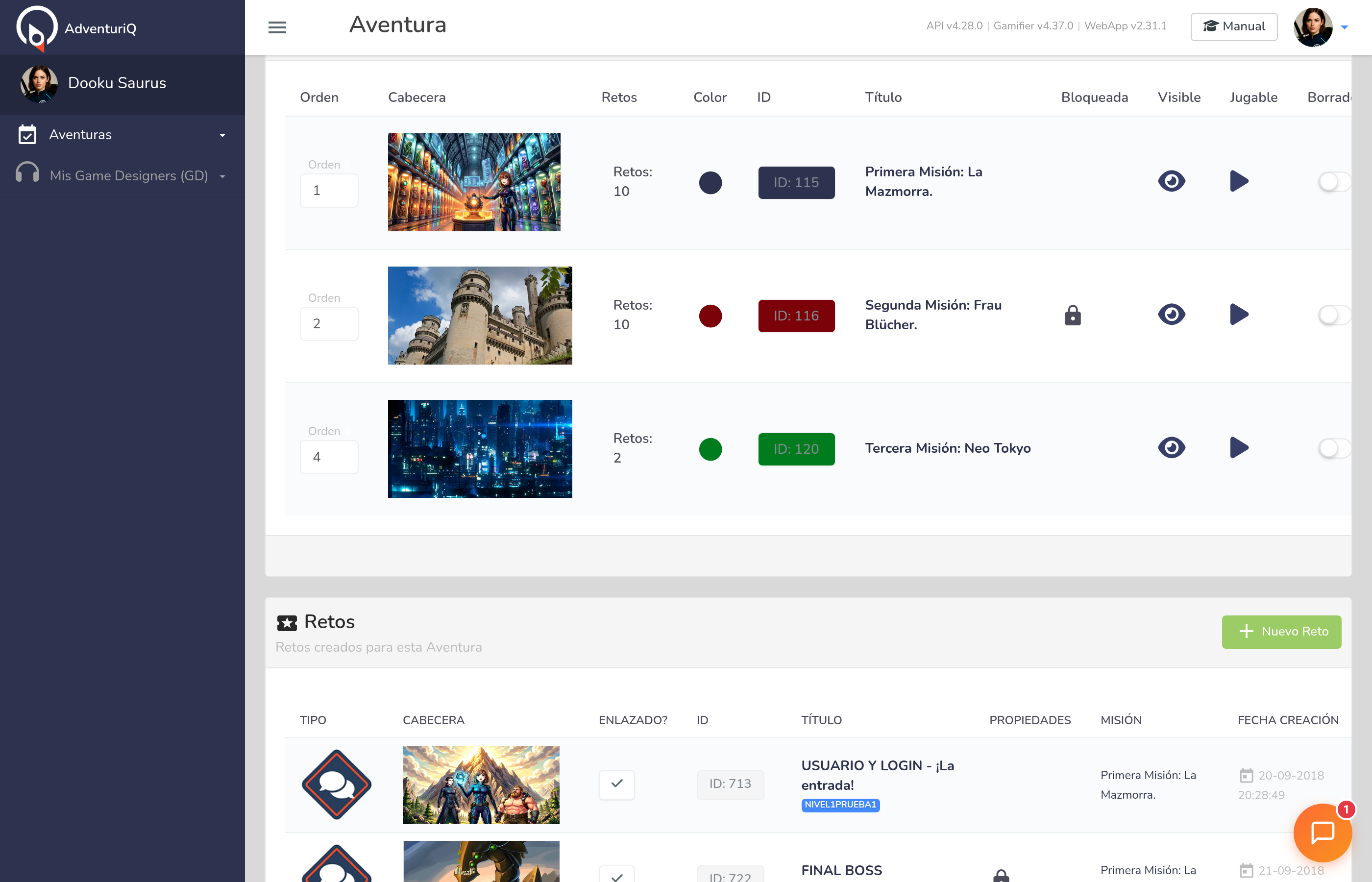Open the Tercera Misión: Neo Tokyo title link

point(948,448)
